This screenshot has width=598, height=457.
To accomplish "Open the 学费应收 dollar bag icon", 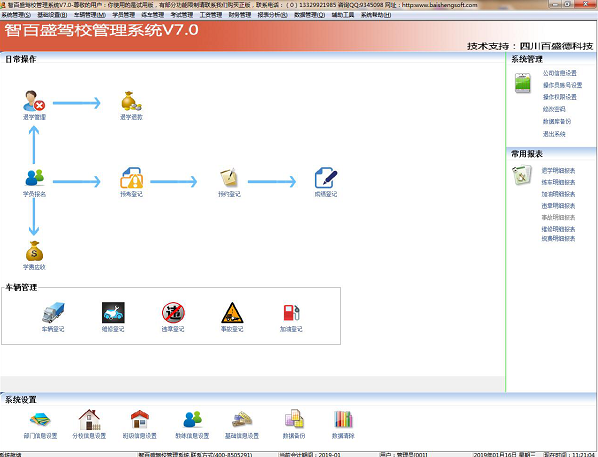I will (34, 251).
